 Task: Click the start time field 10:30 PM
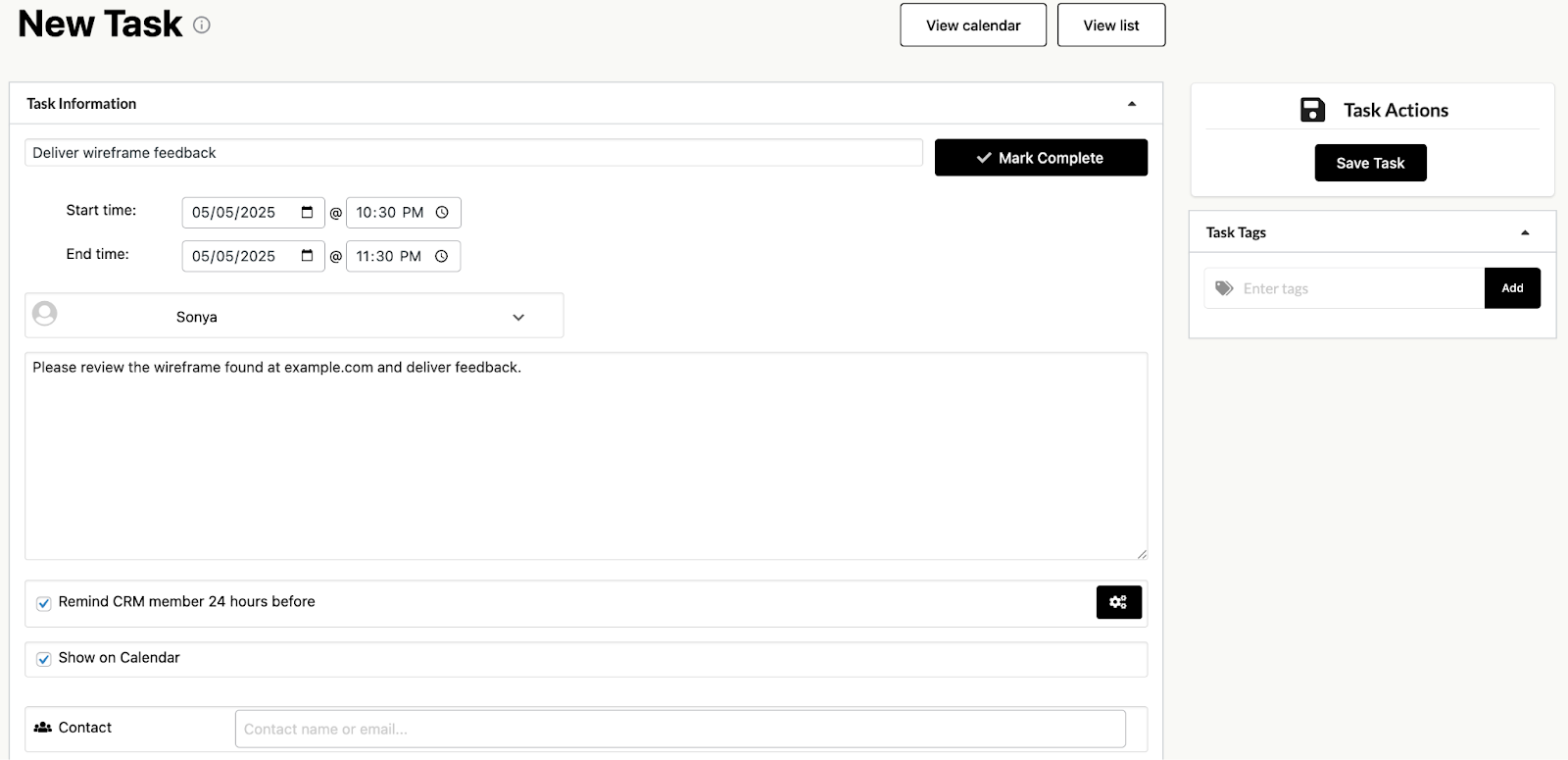point(403,212)
